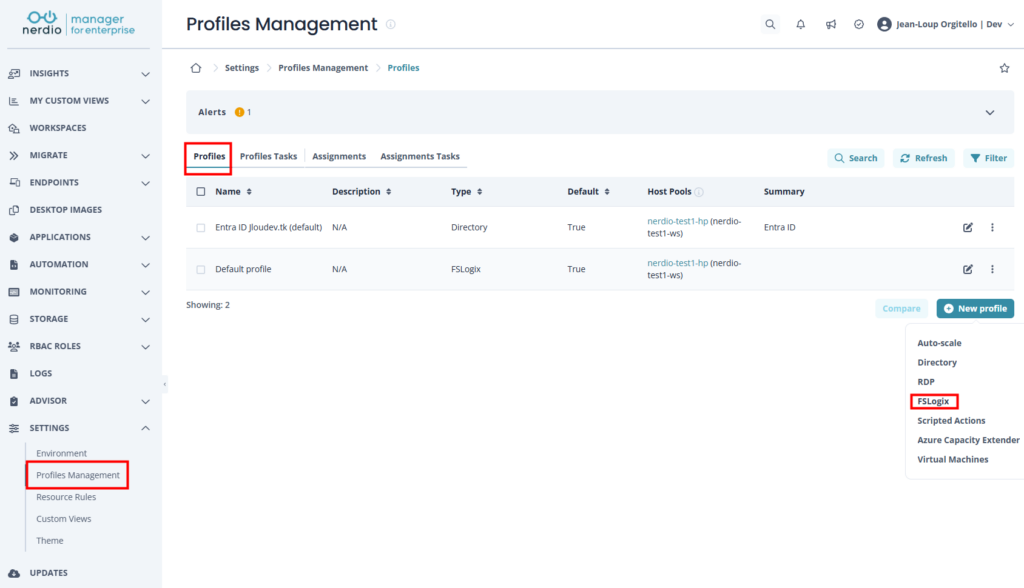Expand the Automation menu
Screen dimensions: 1024x588
(x=146, y=265)
